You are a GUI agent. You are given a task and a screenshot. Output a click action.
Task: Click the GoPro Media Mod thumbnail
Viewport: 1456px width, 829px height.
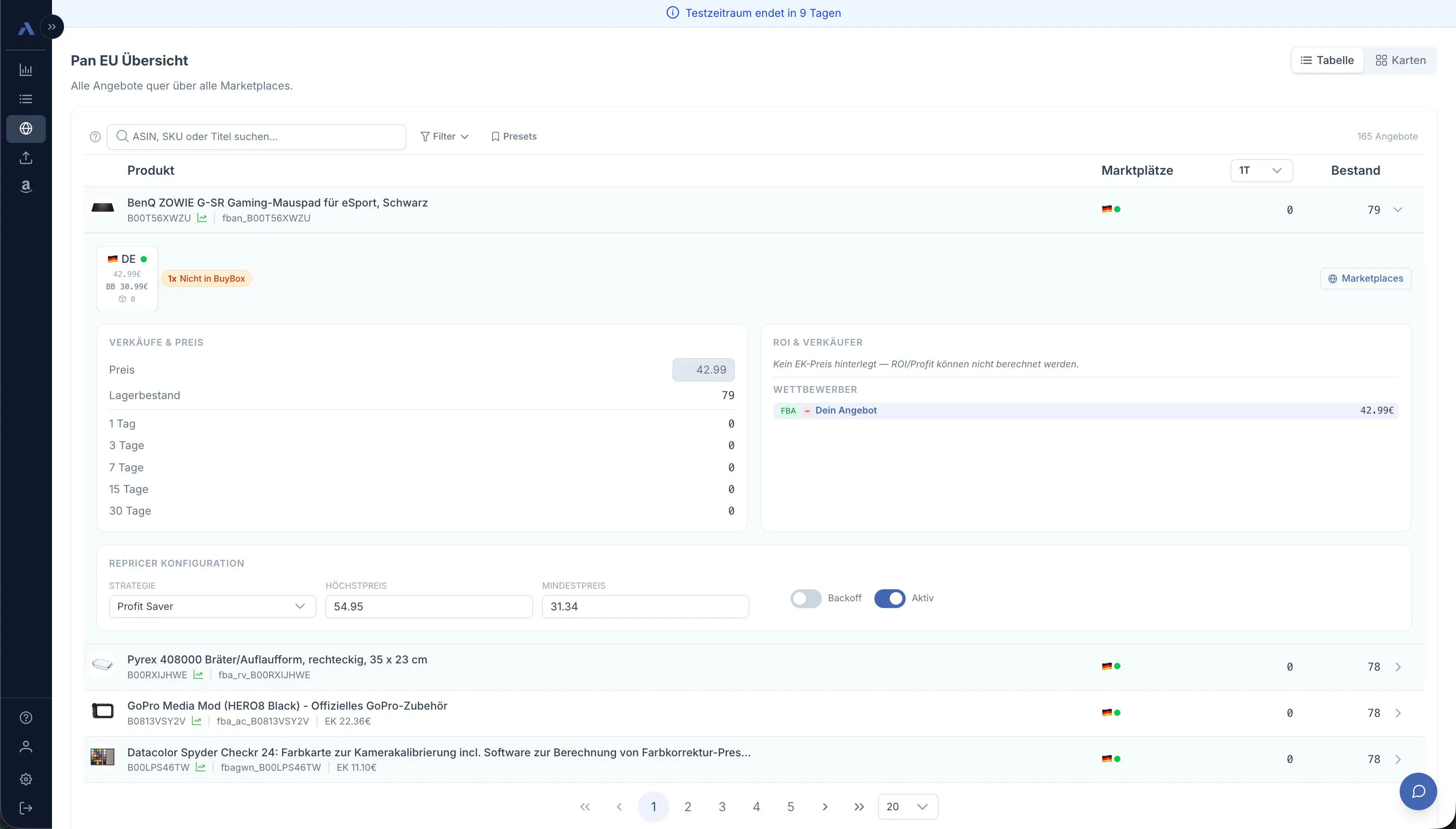pyautogui.click(x=103, y=711)
